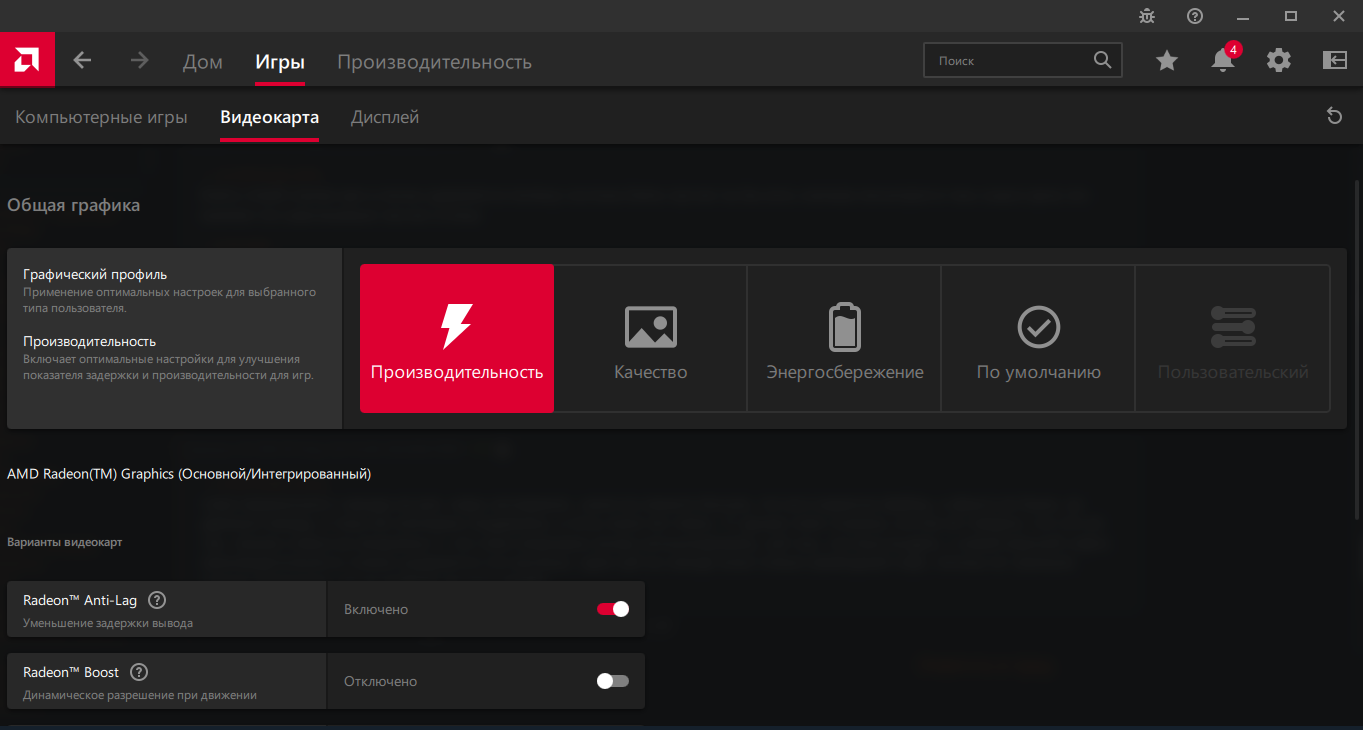This screenshot has width=1363, height=730.
Task: Select the Качество profile tile
Action: pyautogui.click(x=651, y=338)
